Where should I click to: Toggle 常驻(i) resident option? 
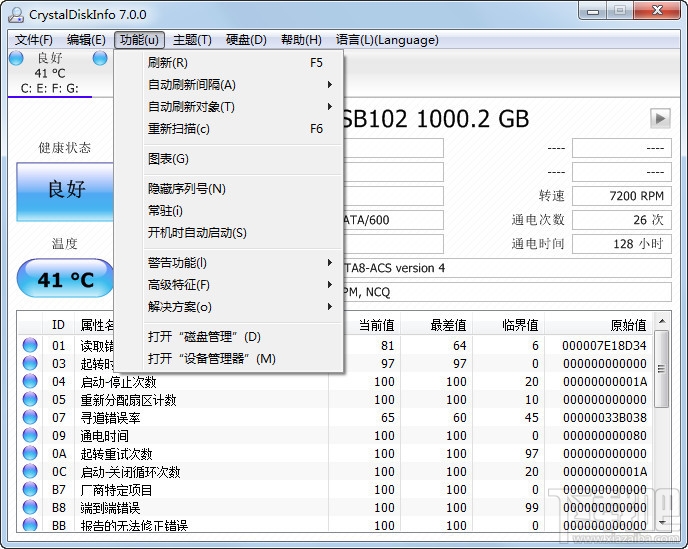(x=228, y=211)
